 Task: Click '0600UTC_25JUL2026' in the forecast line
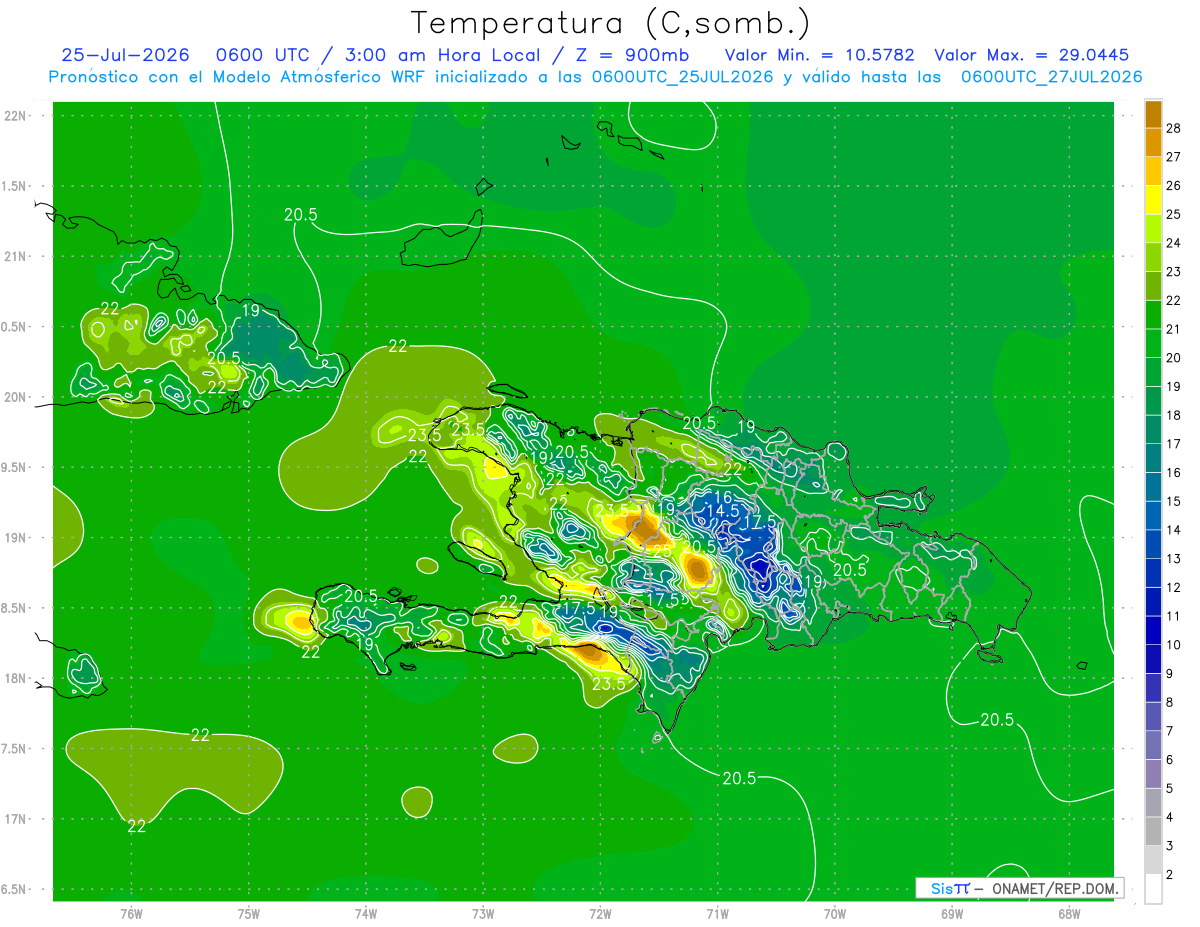[x=683, y=77]
